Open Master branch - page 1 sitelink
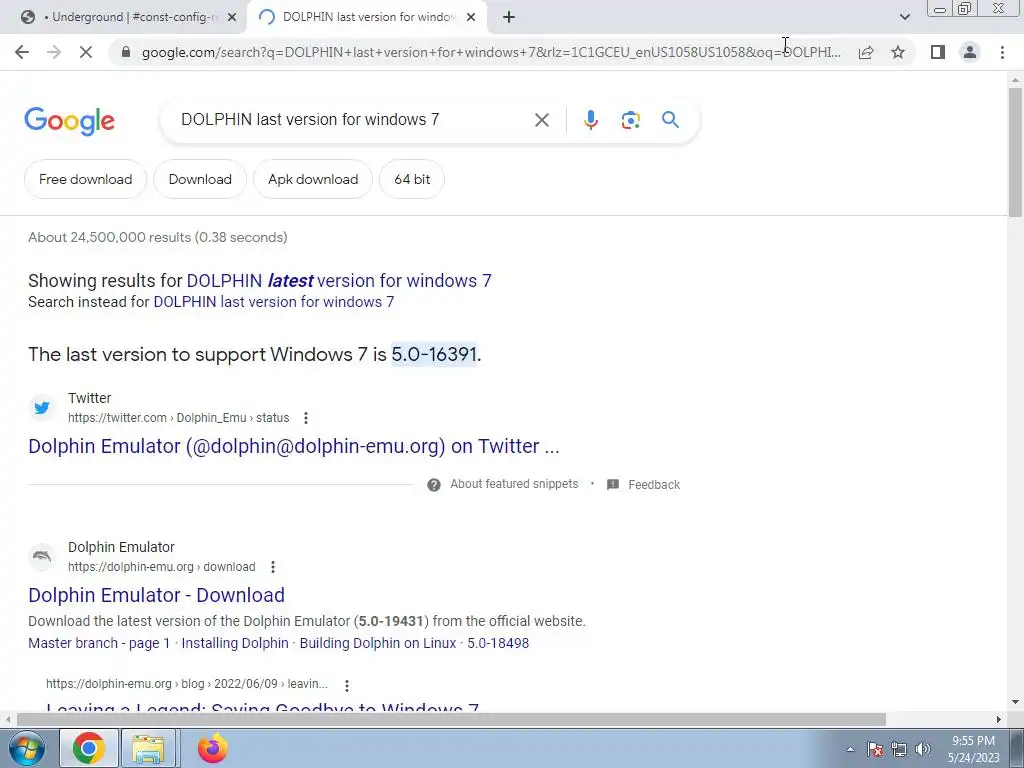The image size is (1024, 768). (99, 643)
